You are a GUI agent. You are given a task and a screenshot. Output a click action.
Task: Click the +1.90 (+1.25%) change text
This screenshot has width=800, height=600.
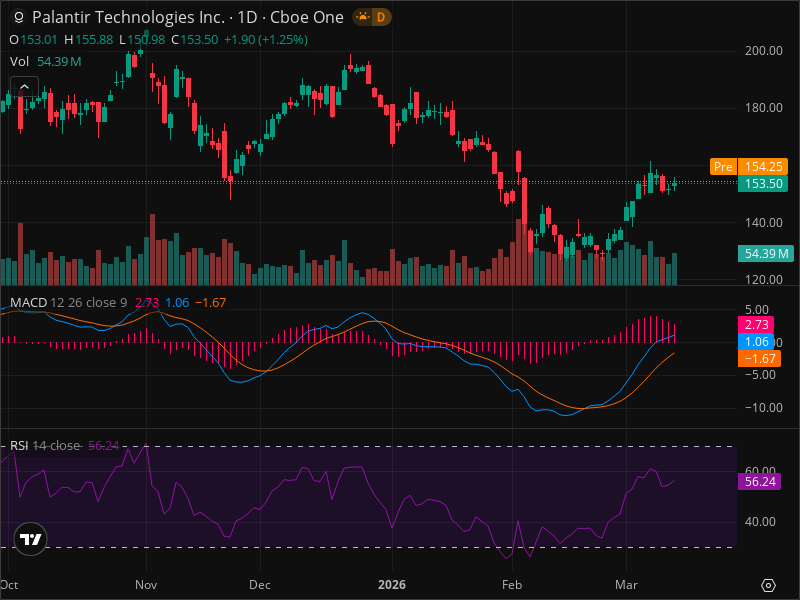(266, 40)
